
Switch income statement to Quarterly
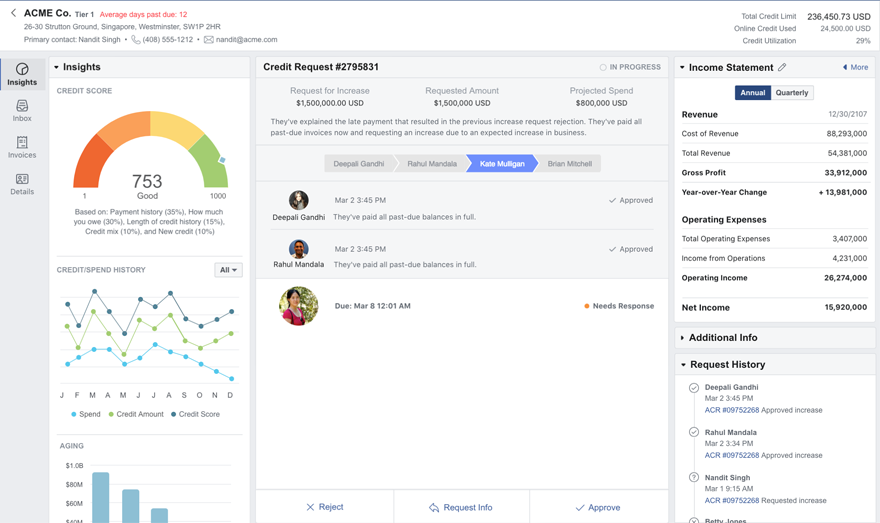[x=792, y=93]
